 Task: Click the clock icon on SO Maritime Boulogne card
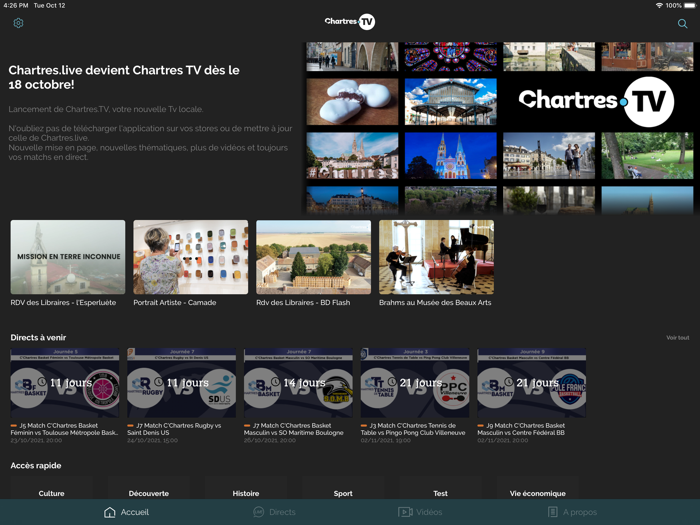275,382
